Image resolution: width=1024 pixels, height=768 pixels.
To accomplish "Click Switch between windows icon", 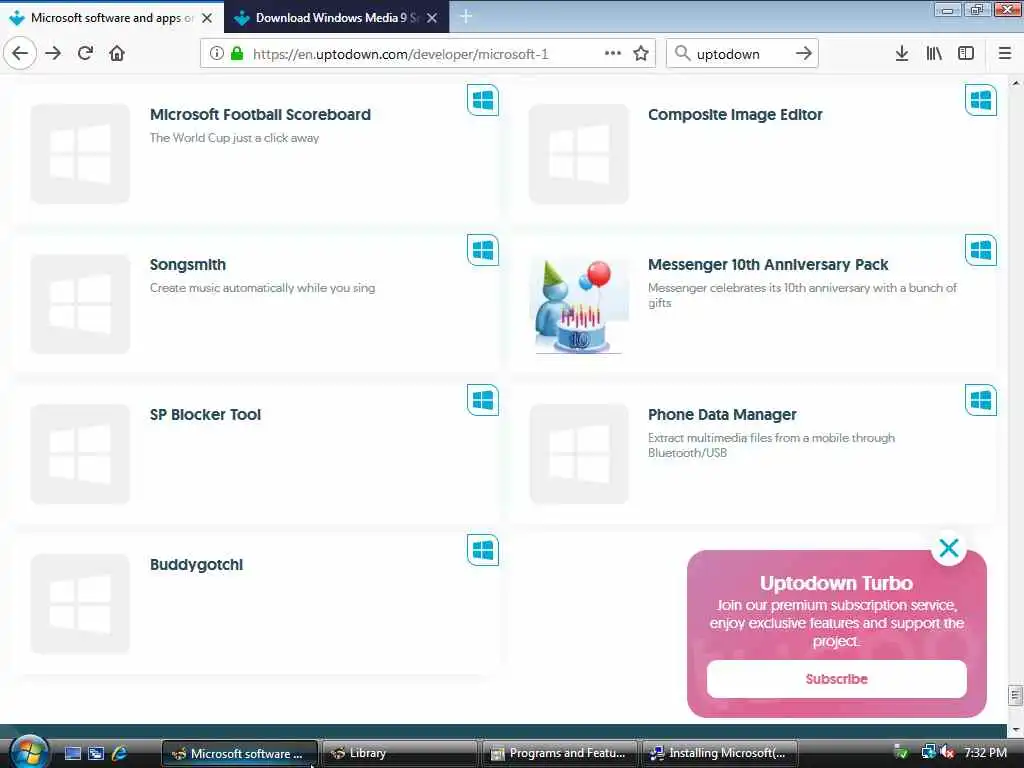I will 96,754.
